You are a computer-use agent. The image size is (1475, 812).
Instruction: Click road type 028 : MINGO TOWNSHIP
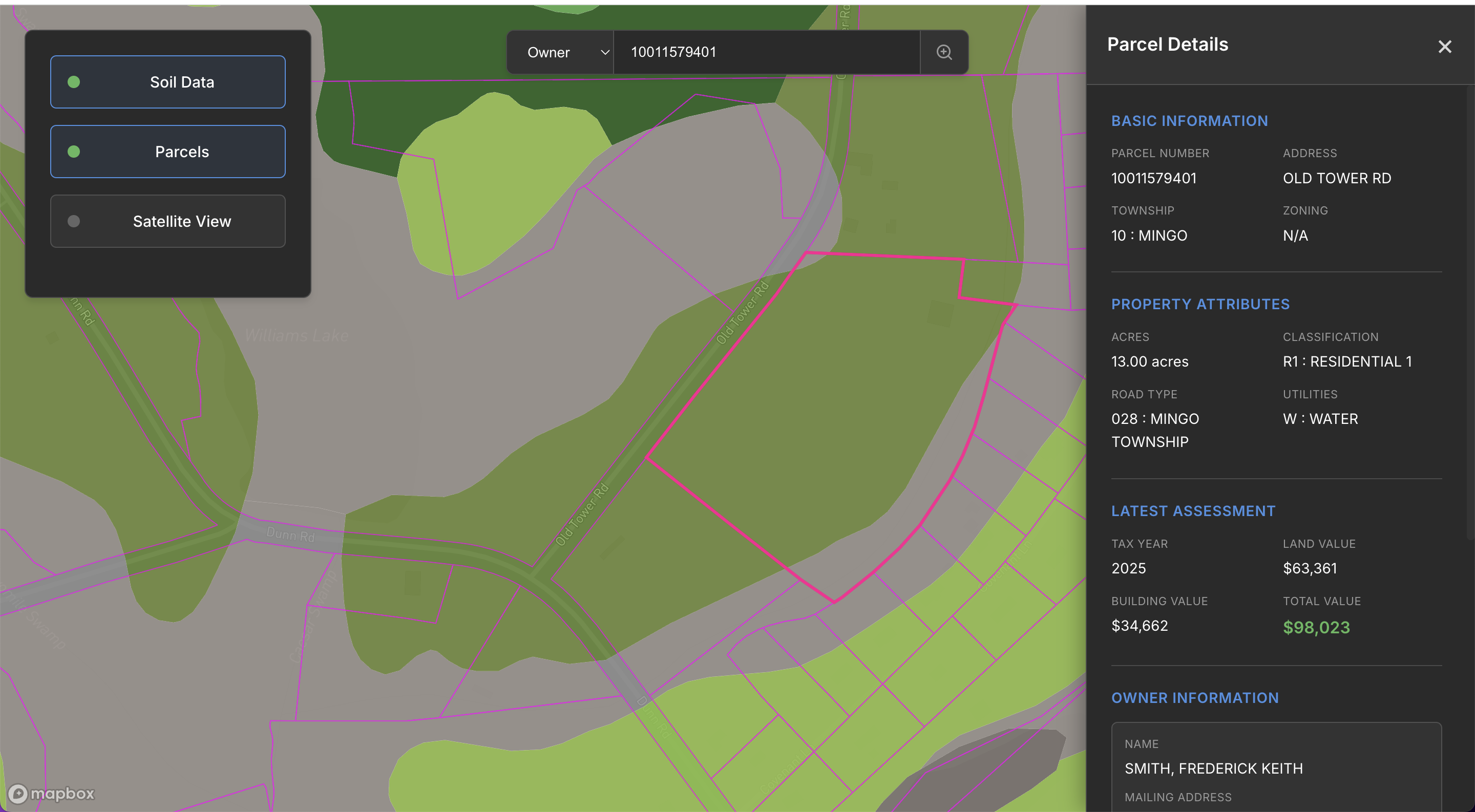coord(1155,431)
